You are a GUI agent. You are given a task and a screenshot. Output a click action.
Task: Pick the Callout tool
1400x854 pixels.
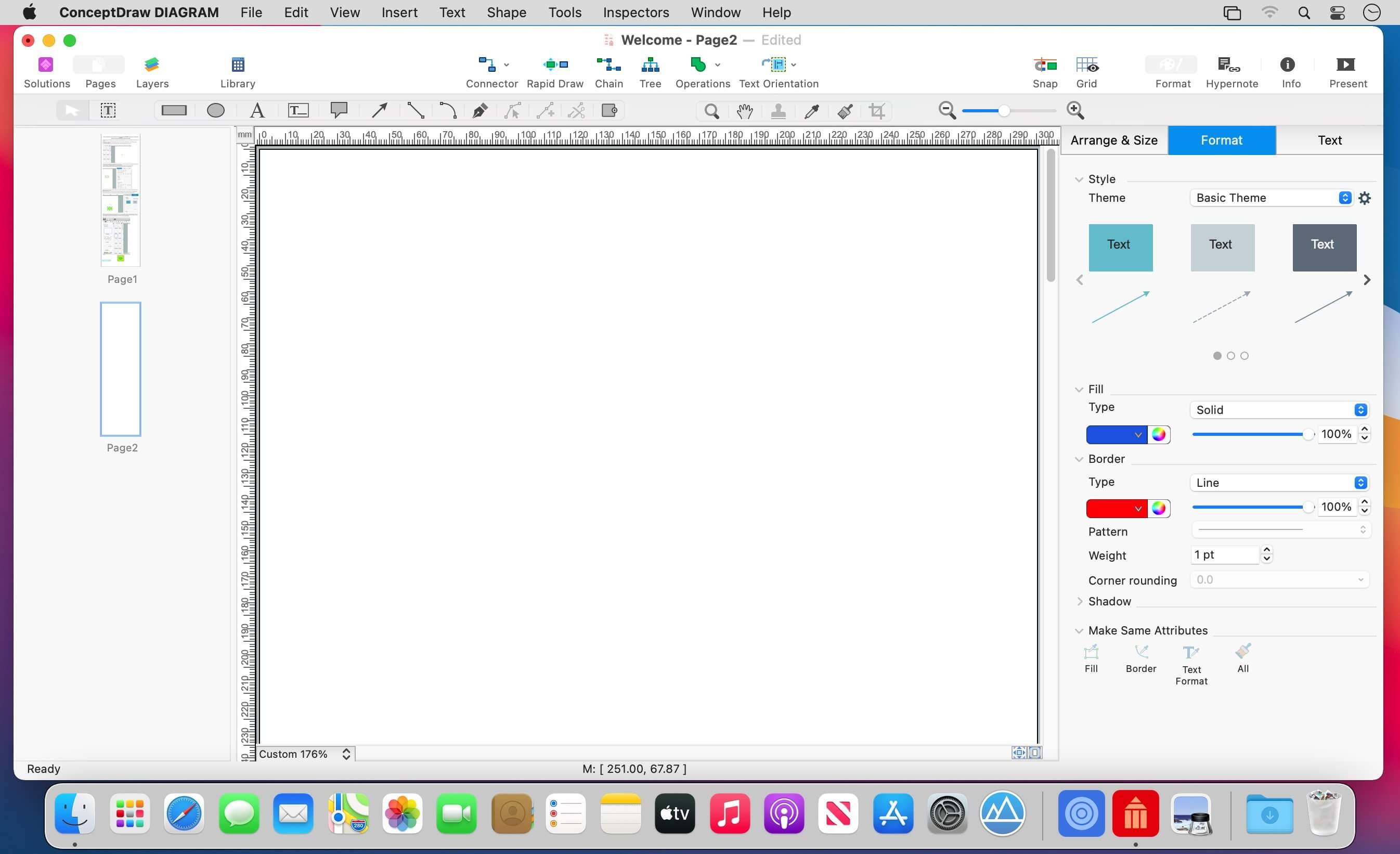[x=339, y=110]
